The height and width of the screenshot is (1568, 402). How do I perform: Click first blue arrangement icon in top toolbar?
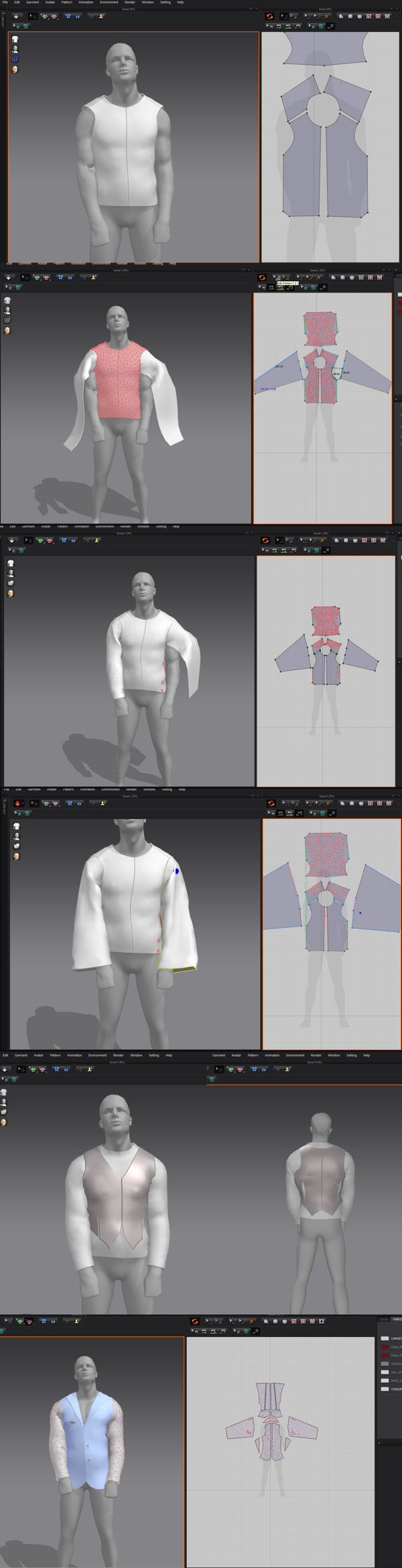coord(68,16)
